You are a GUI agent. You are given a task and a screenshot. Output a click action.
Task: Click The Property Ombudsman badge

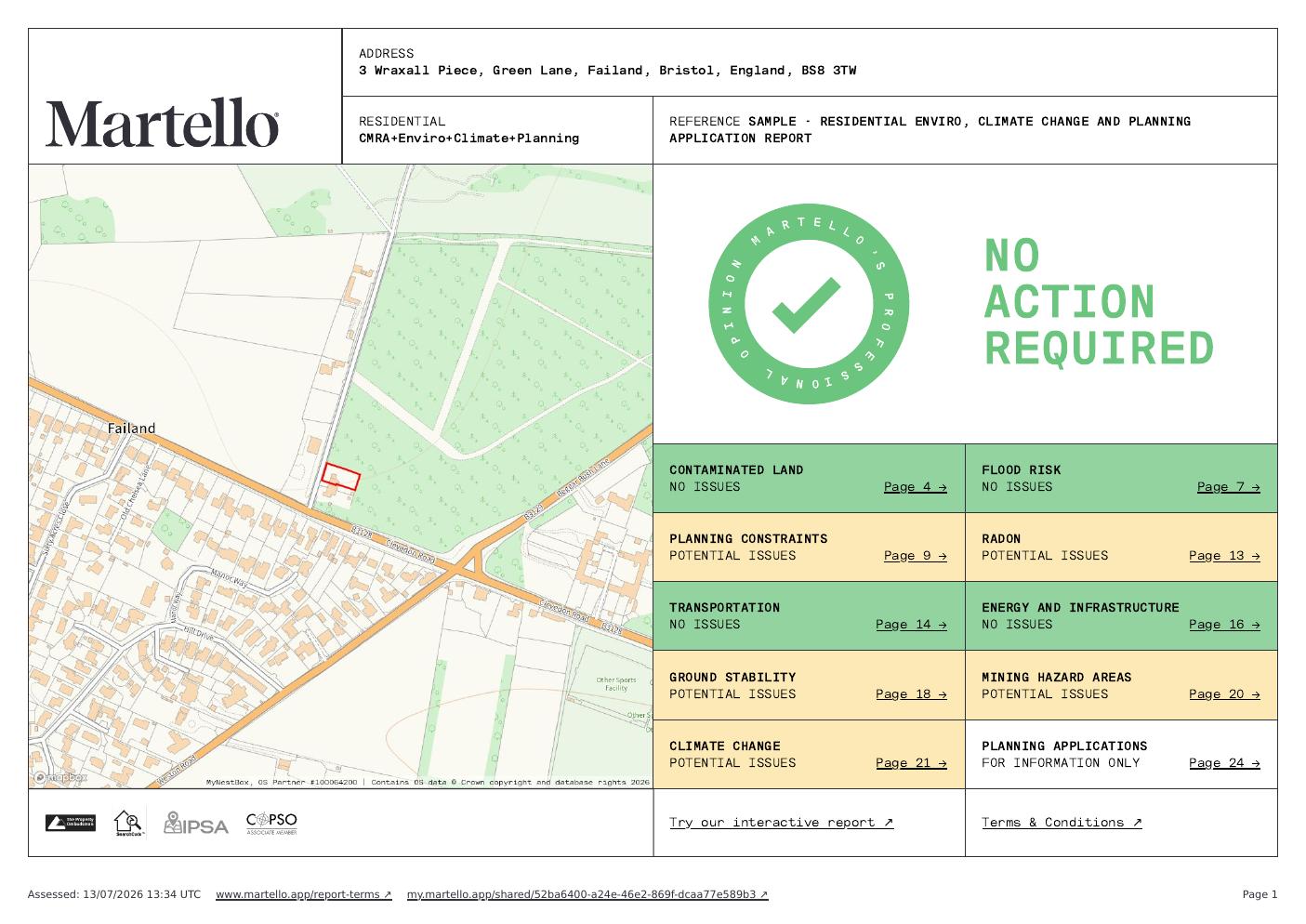click(71, 823)
